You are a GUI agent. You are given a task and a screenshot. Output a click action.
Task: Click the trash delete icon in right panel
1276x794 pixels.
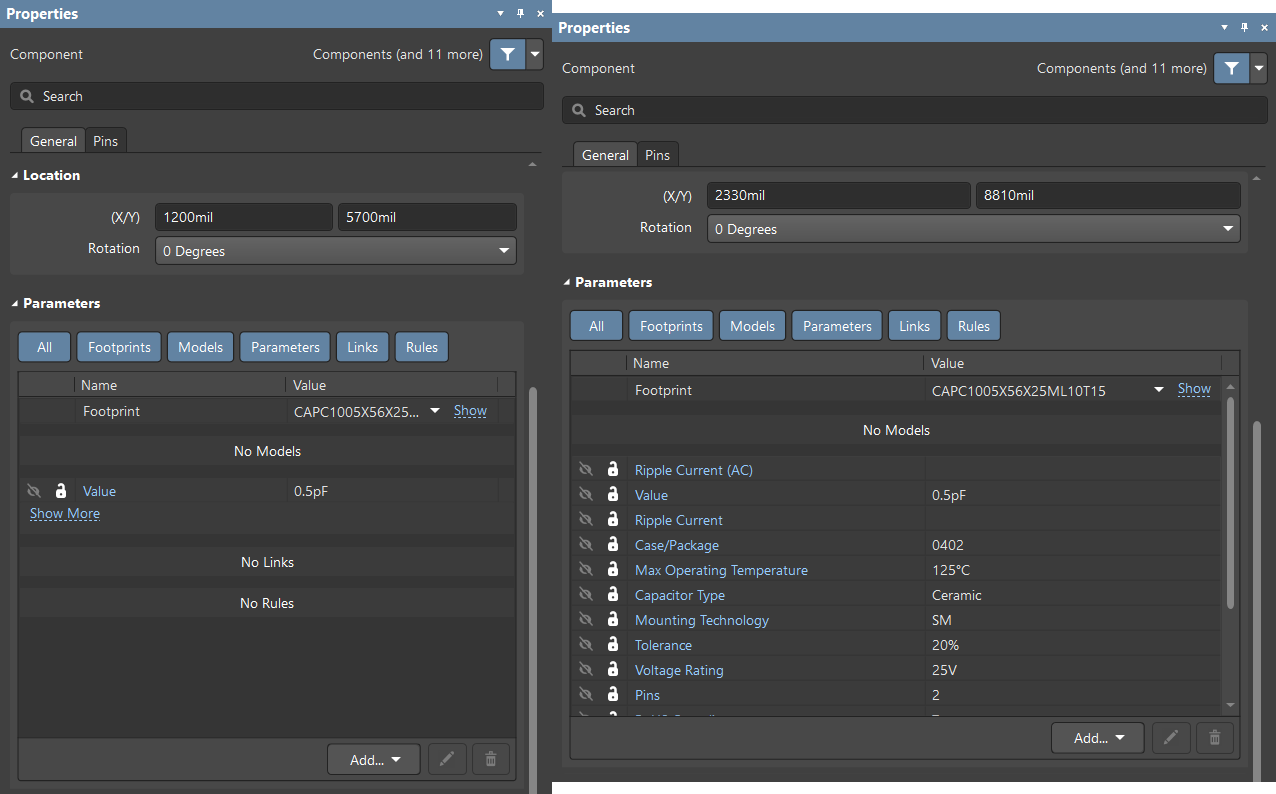coord(1214,738)
